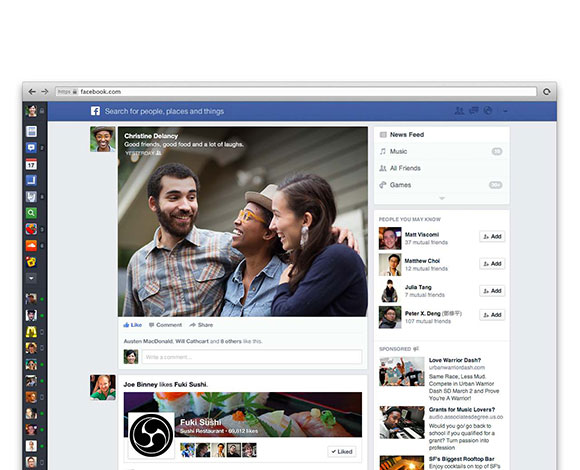Click the browser reload icon

pos(547,91)
